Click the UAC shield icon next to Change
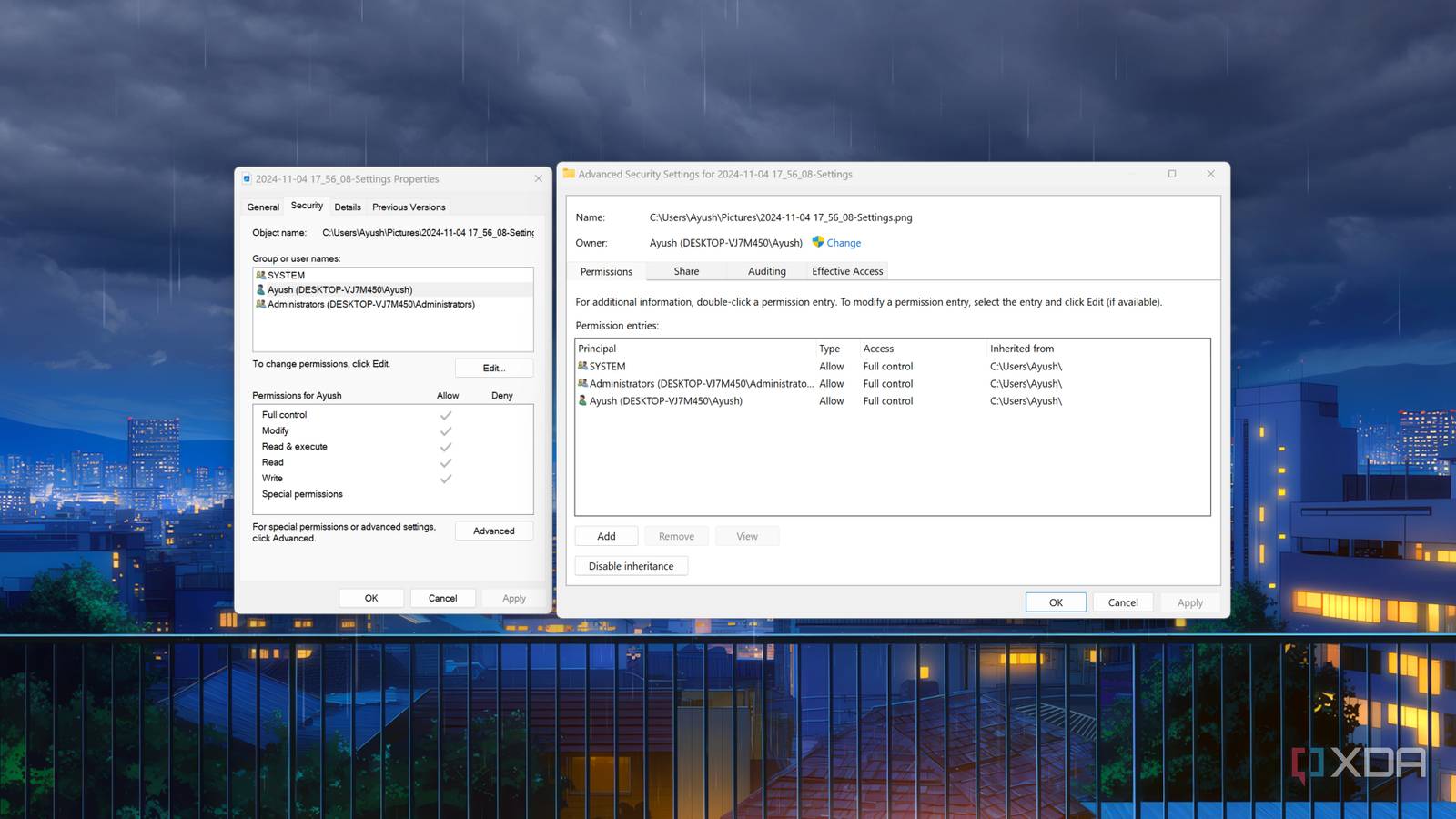Image resolution: width=1456 pixels, height=819 pixels. click(x=817, y=243)
